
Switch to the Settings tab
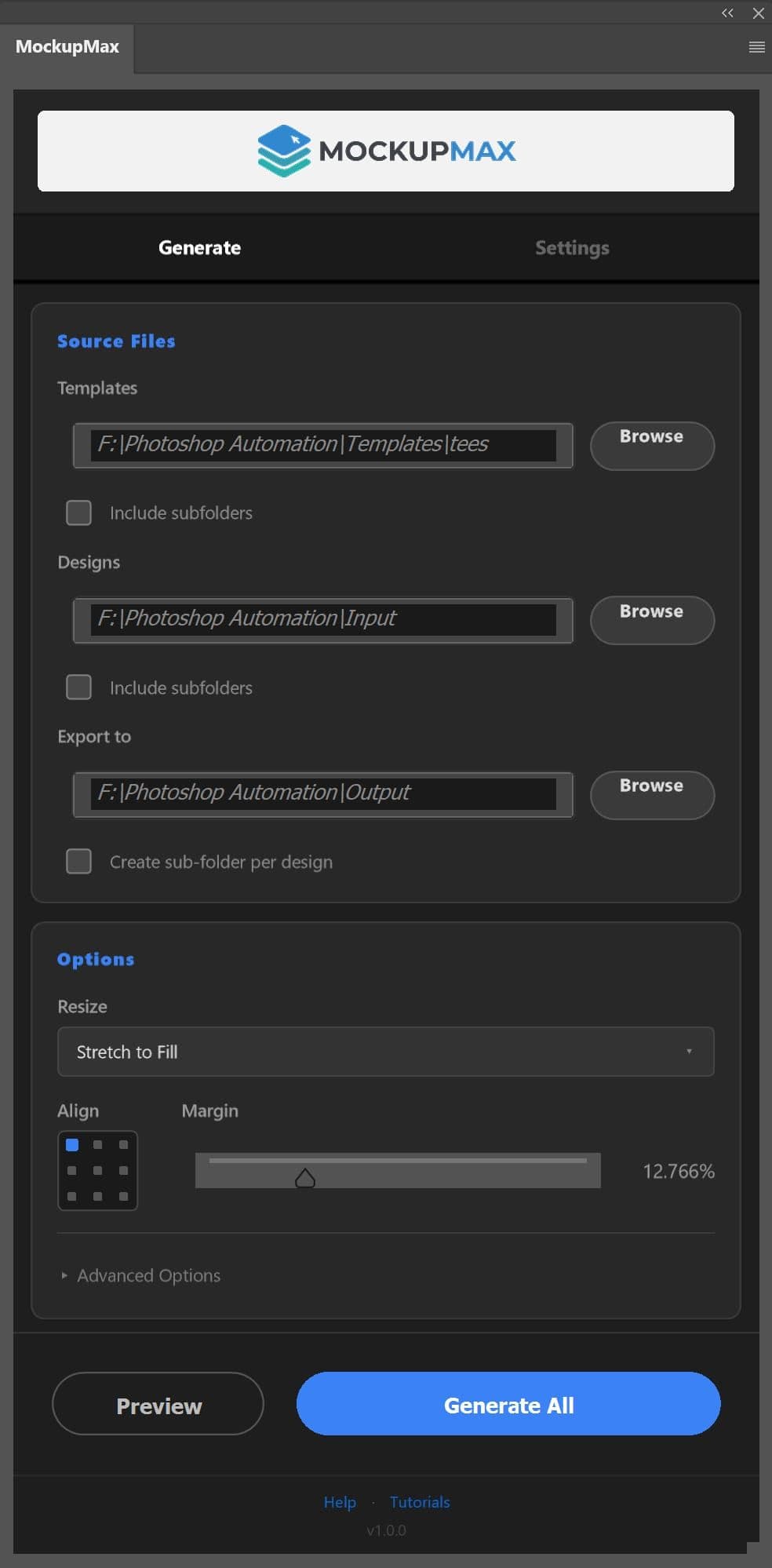tap(572, 248)
